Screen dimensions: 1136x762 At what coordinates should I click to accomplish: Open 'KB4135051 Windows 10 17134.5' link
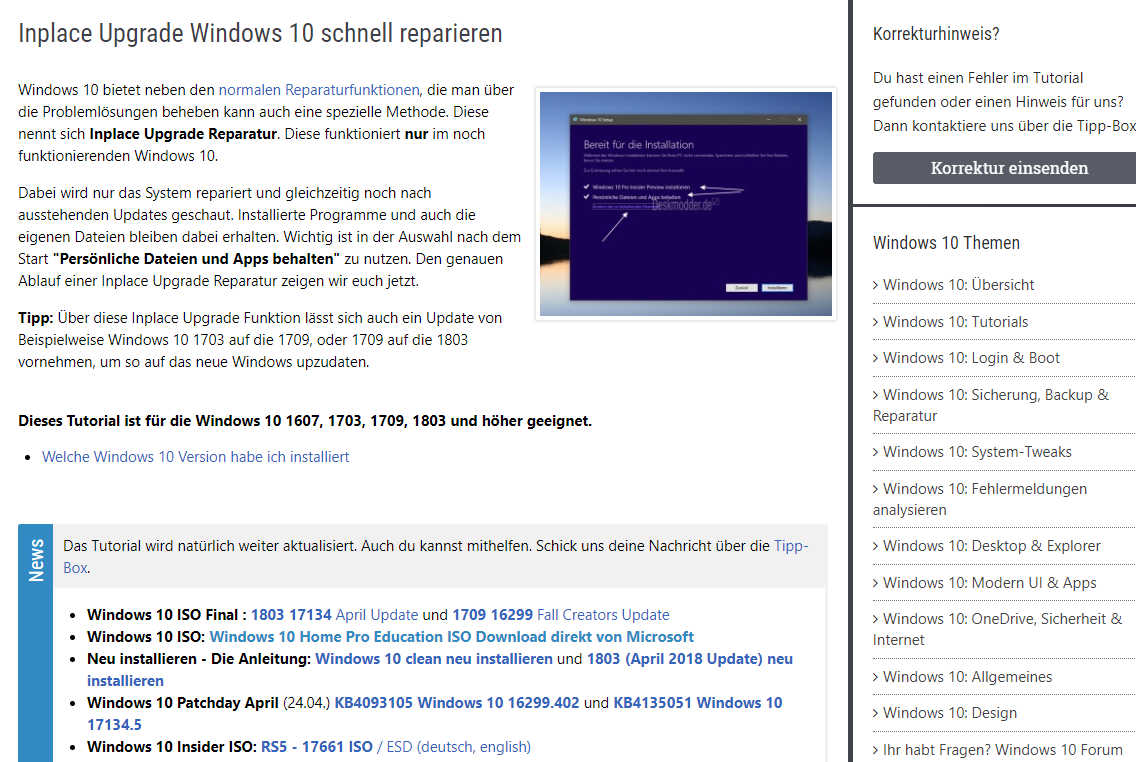coord(698,703)
